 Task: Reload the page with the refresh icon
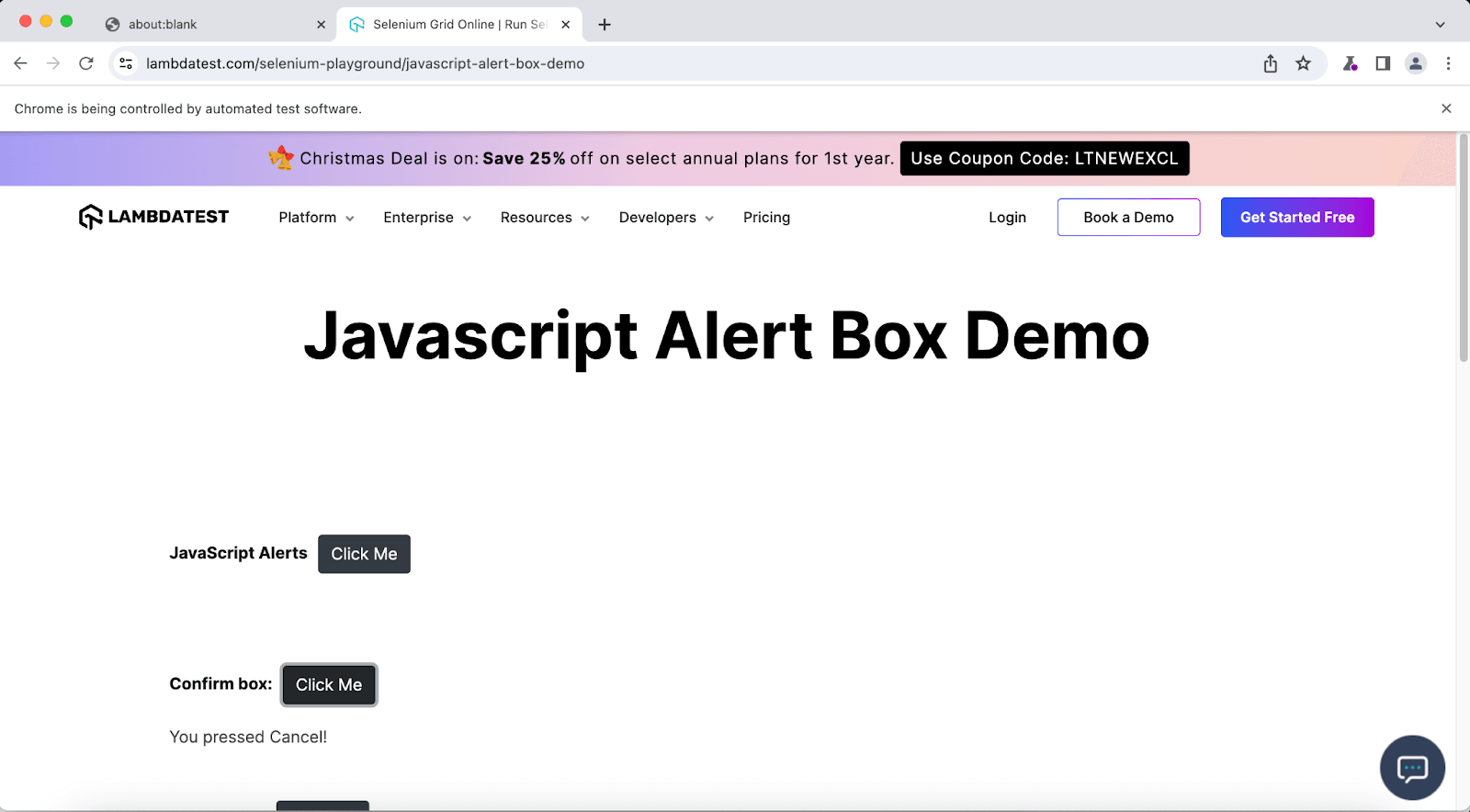[x=86, y=63]
